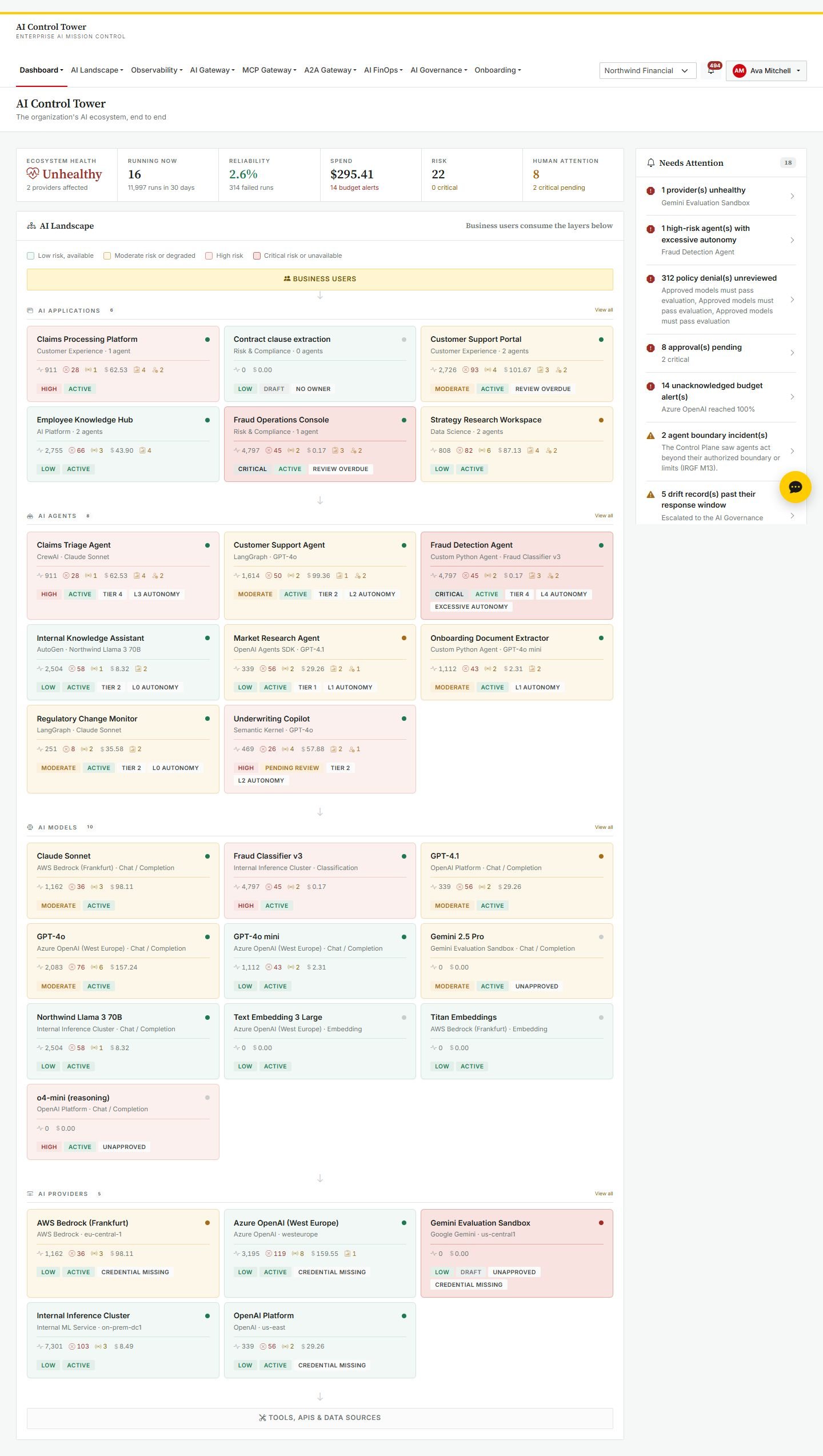This screenshot has width=823, height=1456.
Task: Click the red alert icon beside approvals pending
Action: point(650,348)
